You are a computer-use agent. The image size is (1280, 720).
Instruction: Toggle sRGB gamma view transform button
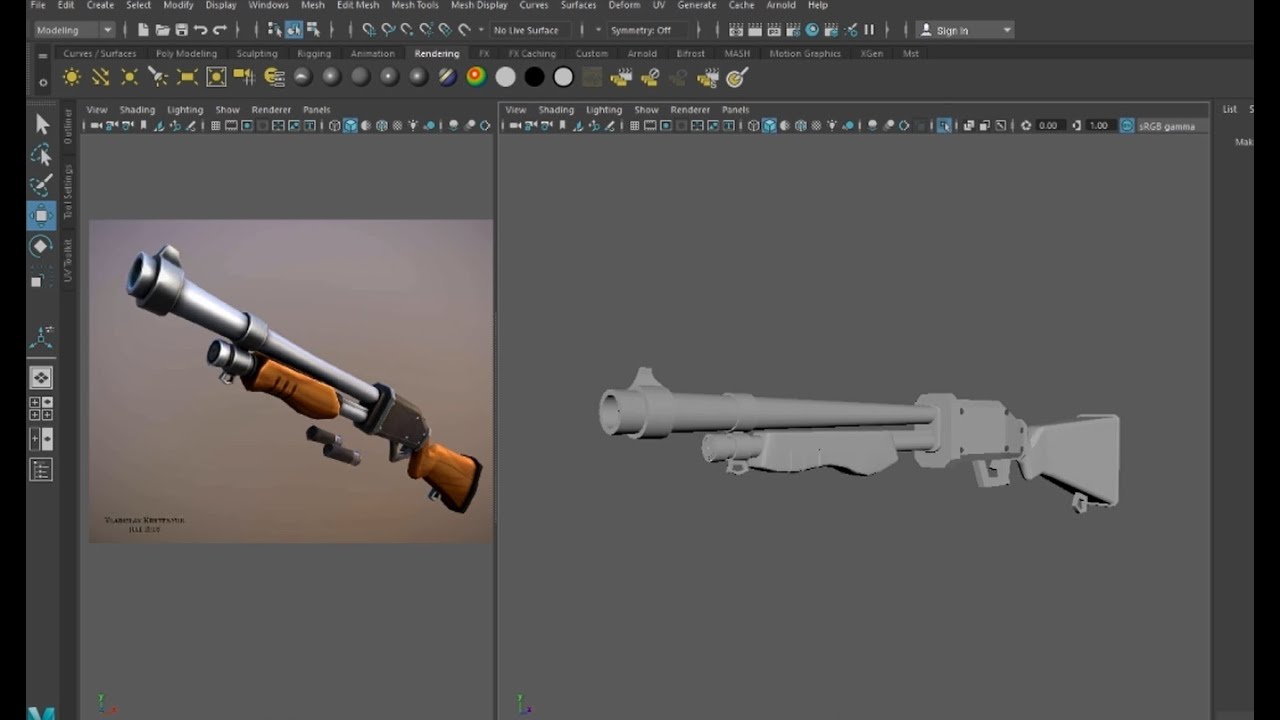coord(1127,126)
